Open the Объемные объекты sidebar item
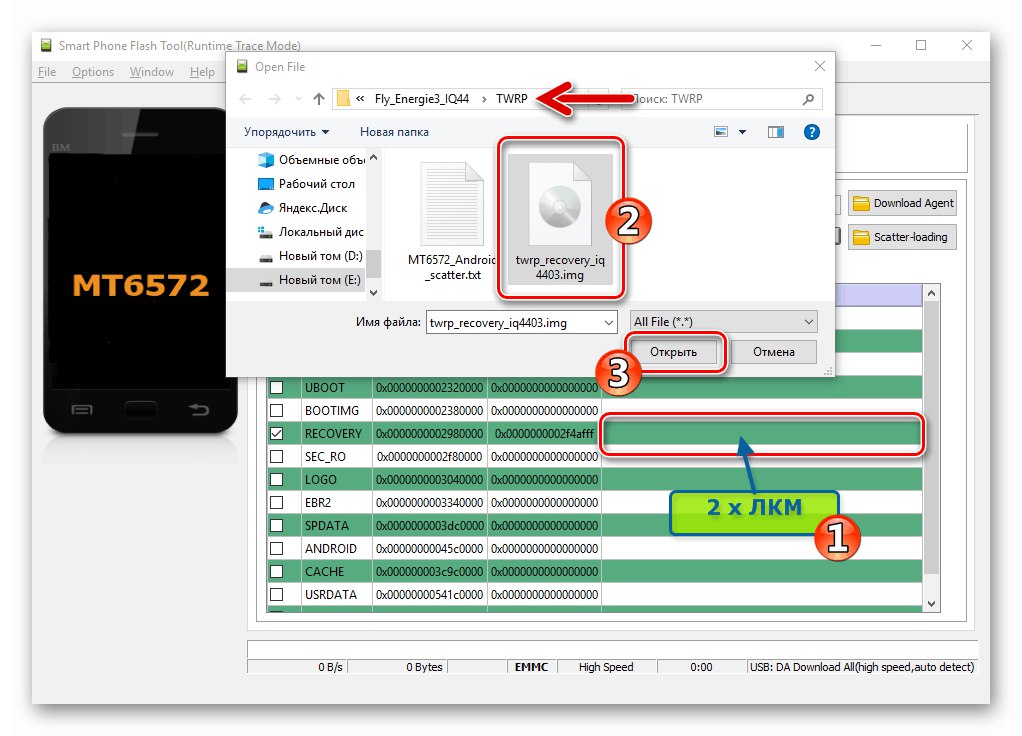 [x=311, y=160]
